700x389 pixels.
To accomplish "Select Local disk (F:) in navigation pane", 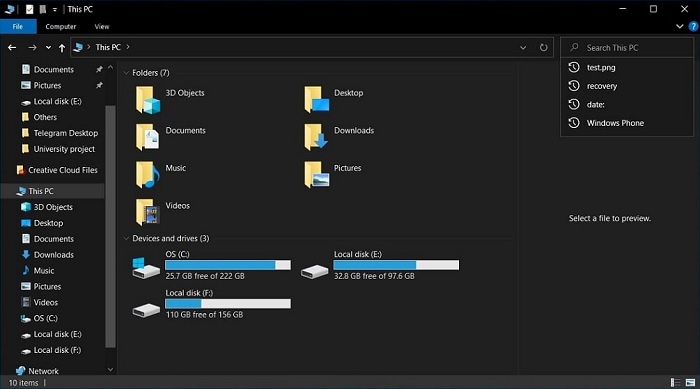I will tap(57, 350).
